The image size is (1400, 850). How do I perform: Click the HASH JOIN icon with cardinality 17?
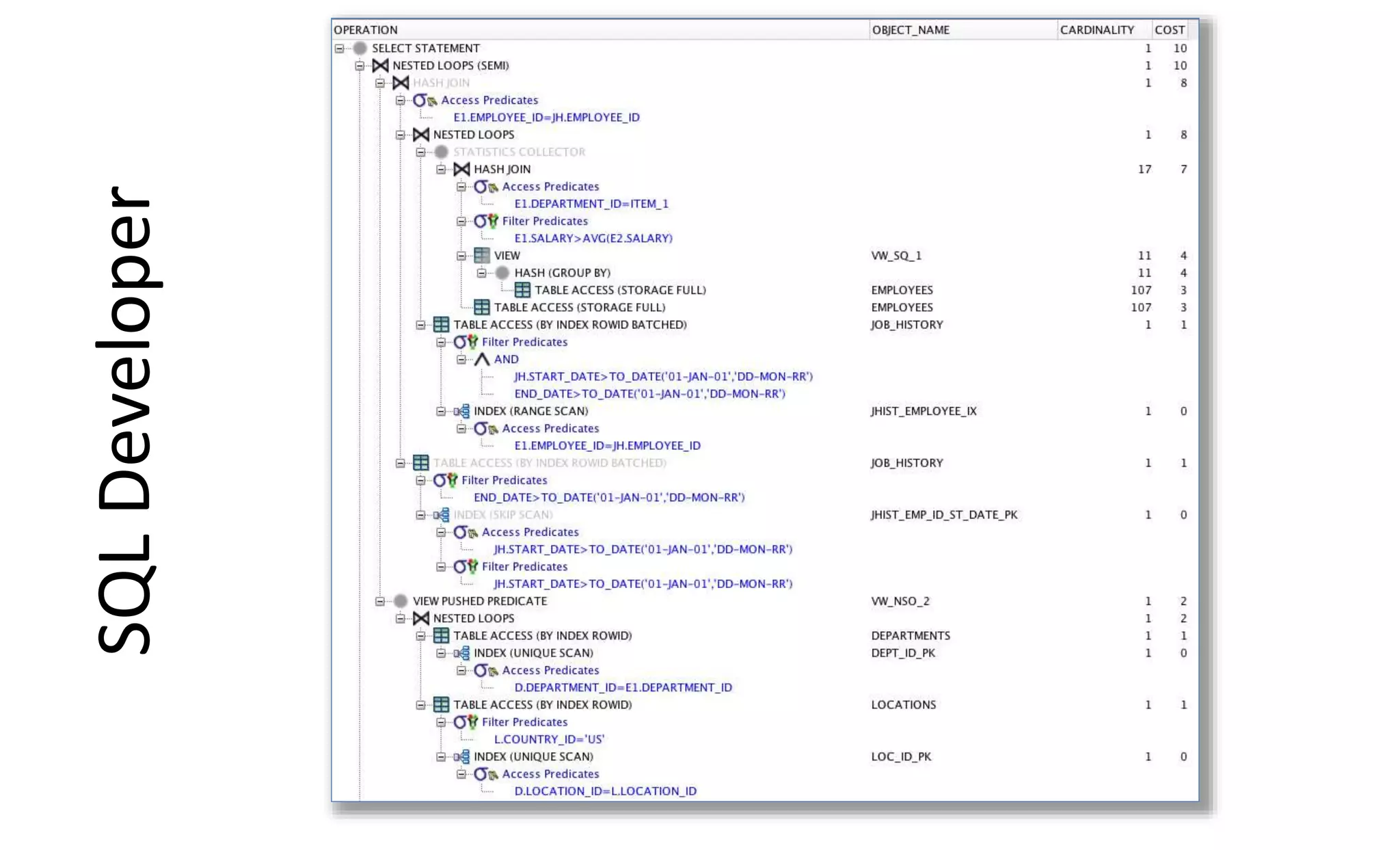pyautogui.click(x=461, y=169)
